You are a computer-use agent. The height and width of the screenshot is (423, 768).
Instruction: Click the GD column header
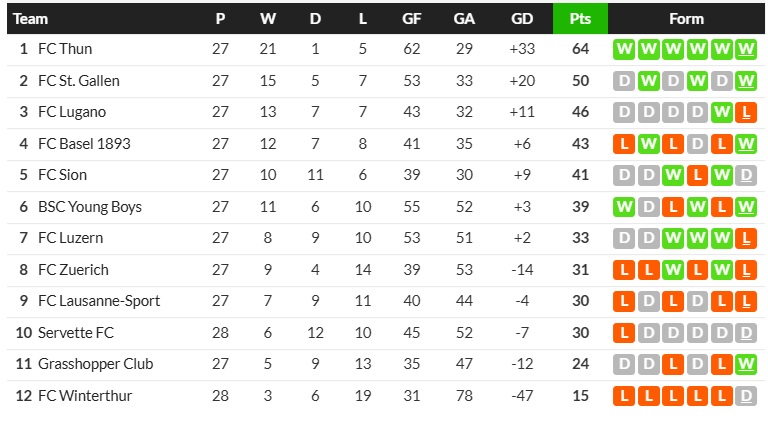521,18
